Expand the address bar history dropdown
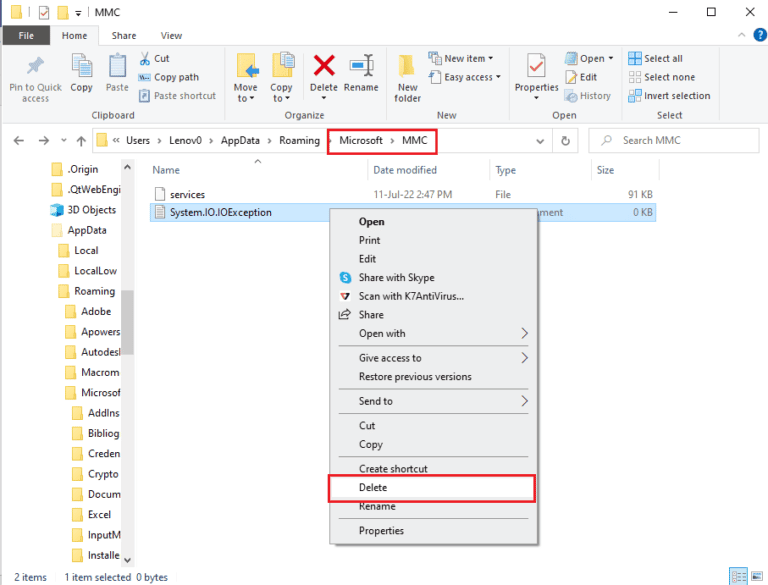Image resolution: width=768 pixels, height=585 pixels. click(x=541, y=141)
